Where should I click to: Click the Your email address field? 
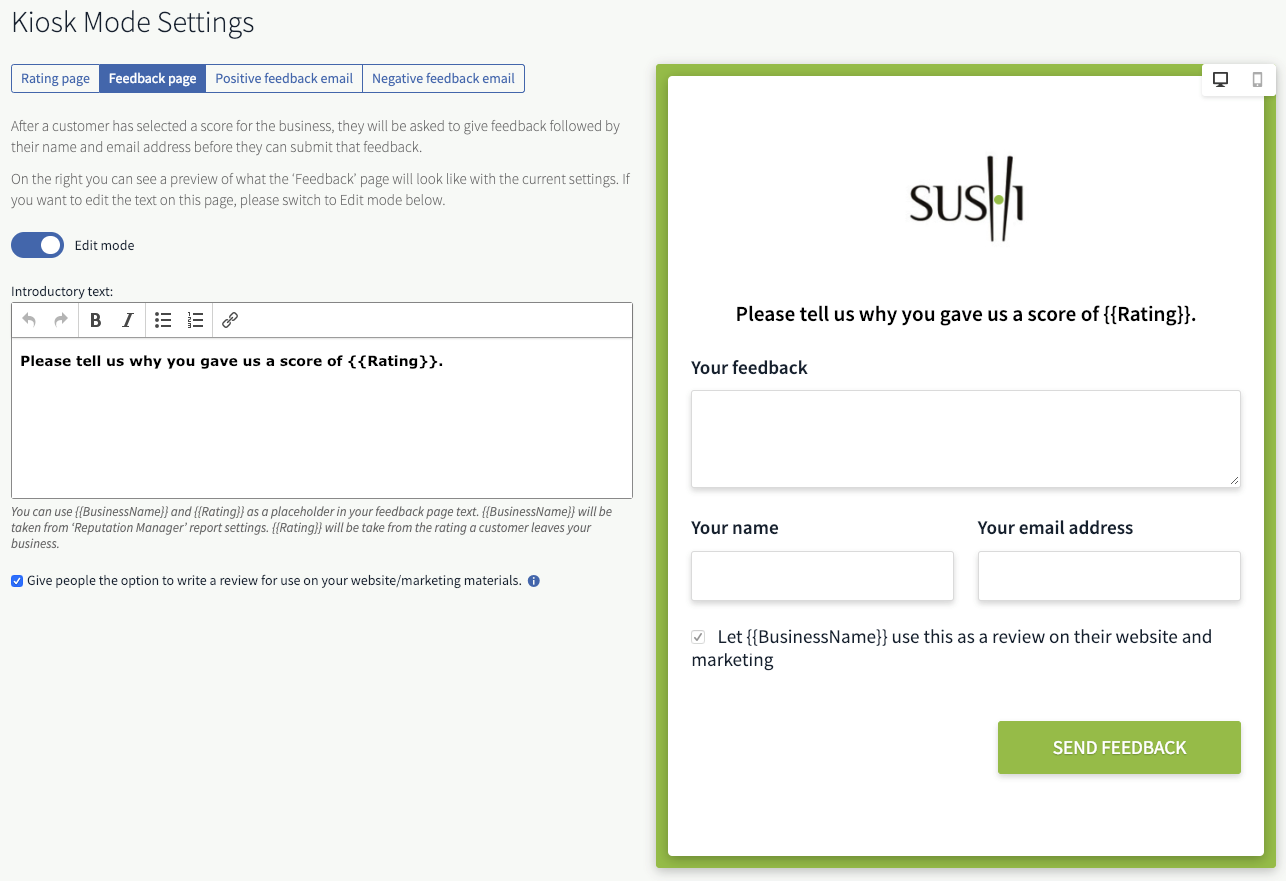click(1109, 576)
